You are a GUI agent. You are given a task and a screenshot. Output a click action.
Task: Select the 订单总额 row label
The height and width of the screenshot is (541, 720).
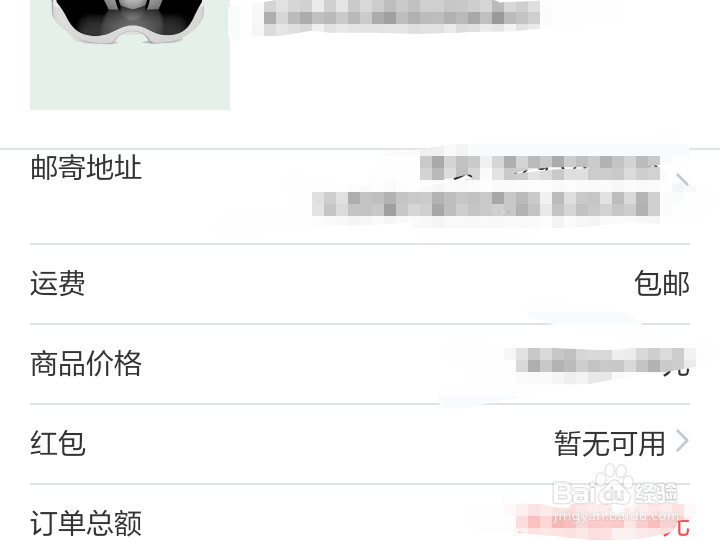(86, 523)
